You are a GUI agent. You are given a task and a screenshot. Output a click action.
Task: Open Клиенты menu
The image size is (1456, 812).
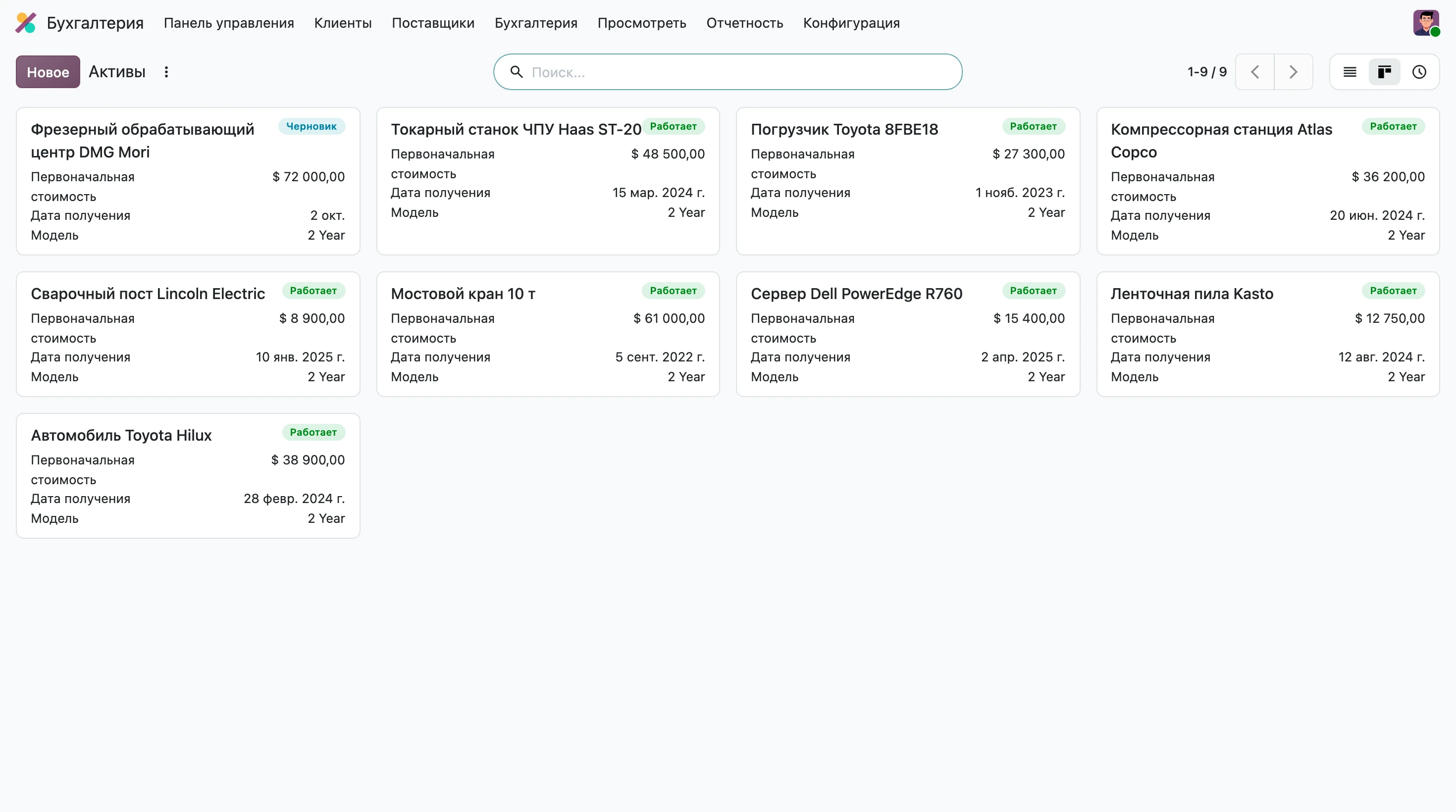click(343, 23)
